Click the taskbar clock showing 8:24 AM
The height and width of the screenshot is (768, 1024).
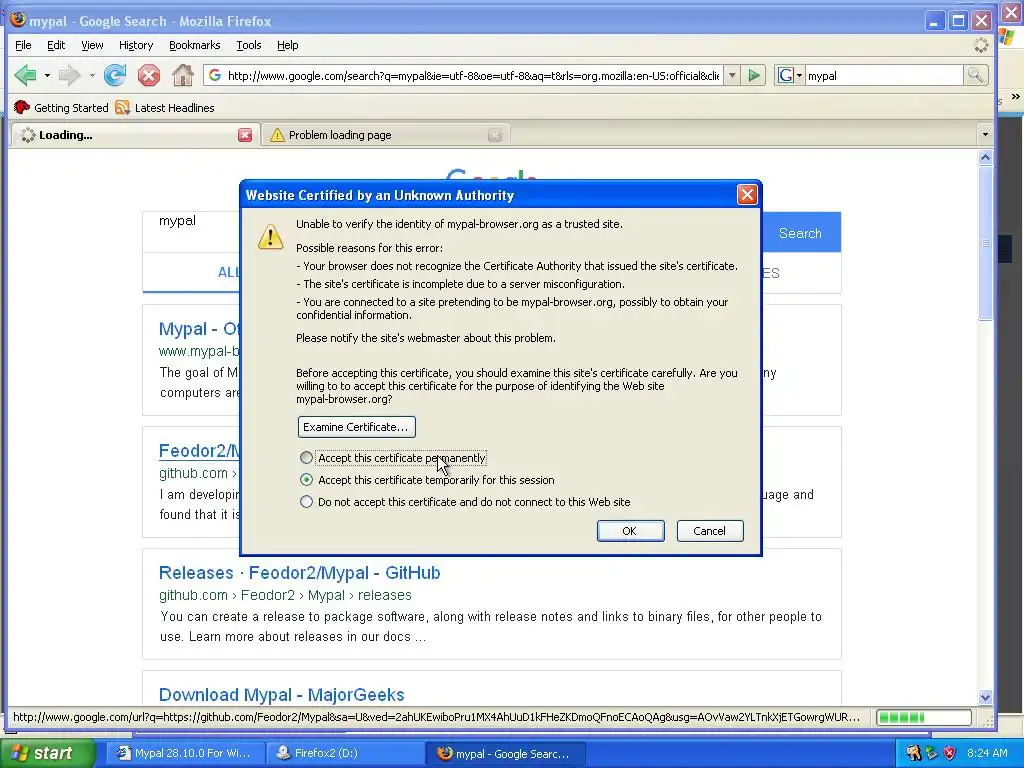click(987, 753)
